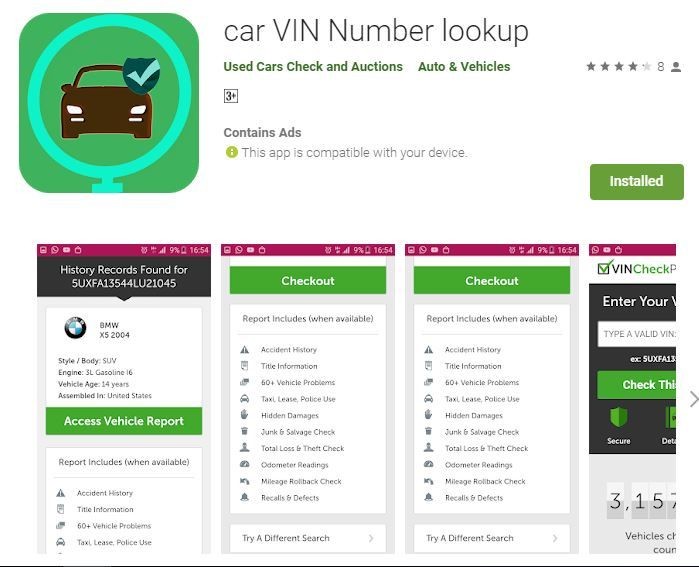Click the reviewer count person icon

click(x=676, y=67)
